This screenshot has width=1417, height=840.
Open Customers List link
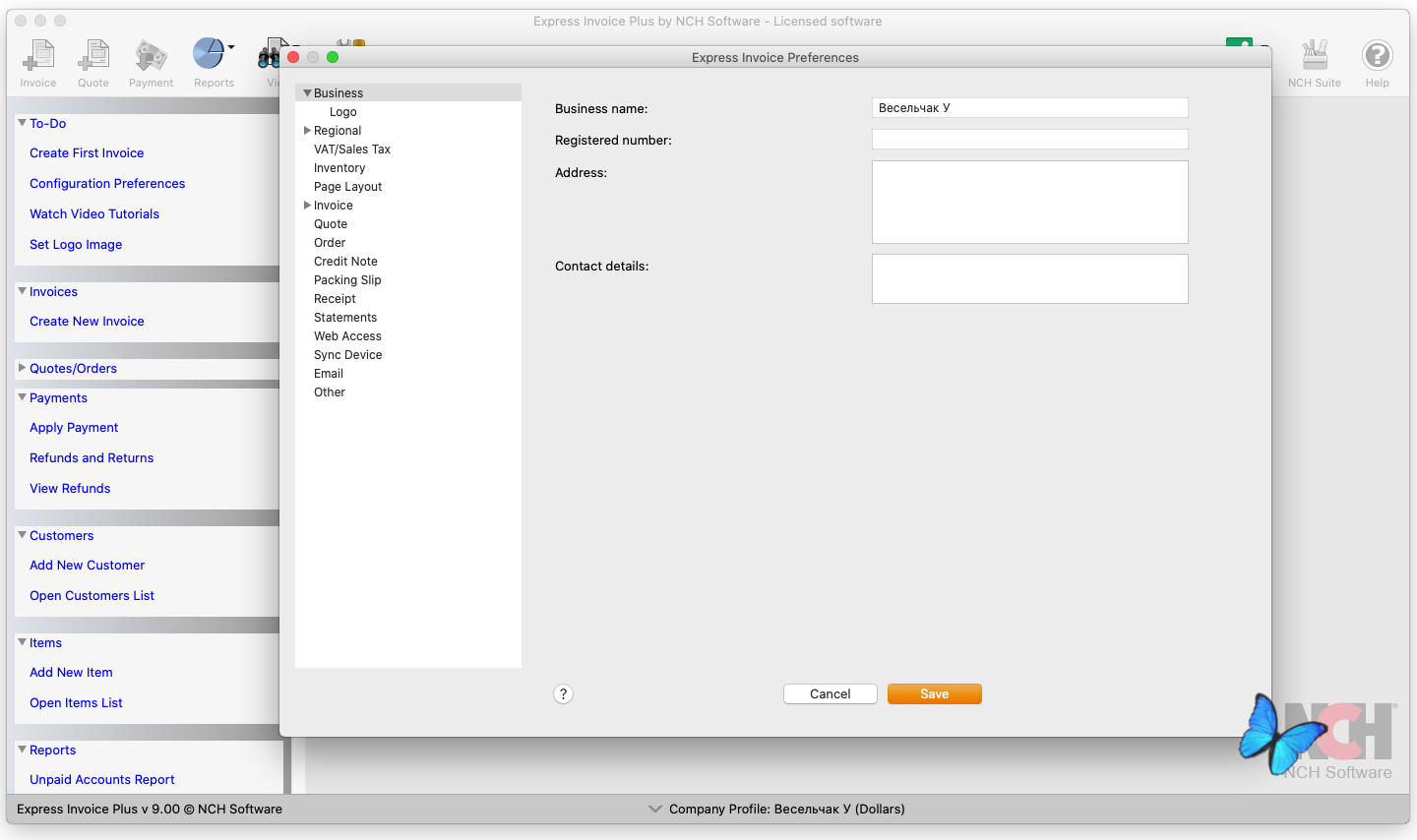92,596
